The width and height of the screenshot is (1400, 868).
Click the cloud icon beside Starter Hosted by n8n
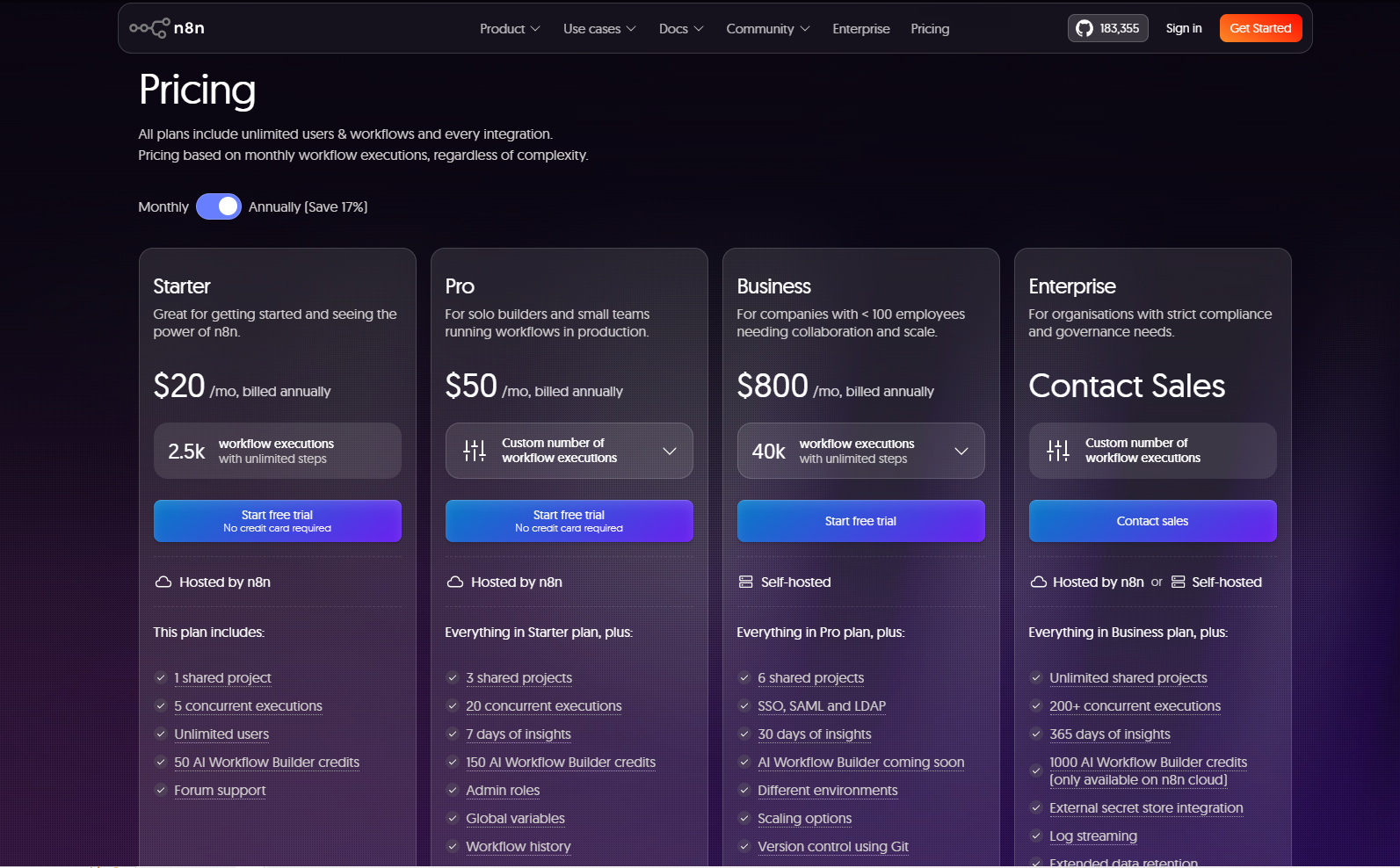tap(163, 582)
